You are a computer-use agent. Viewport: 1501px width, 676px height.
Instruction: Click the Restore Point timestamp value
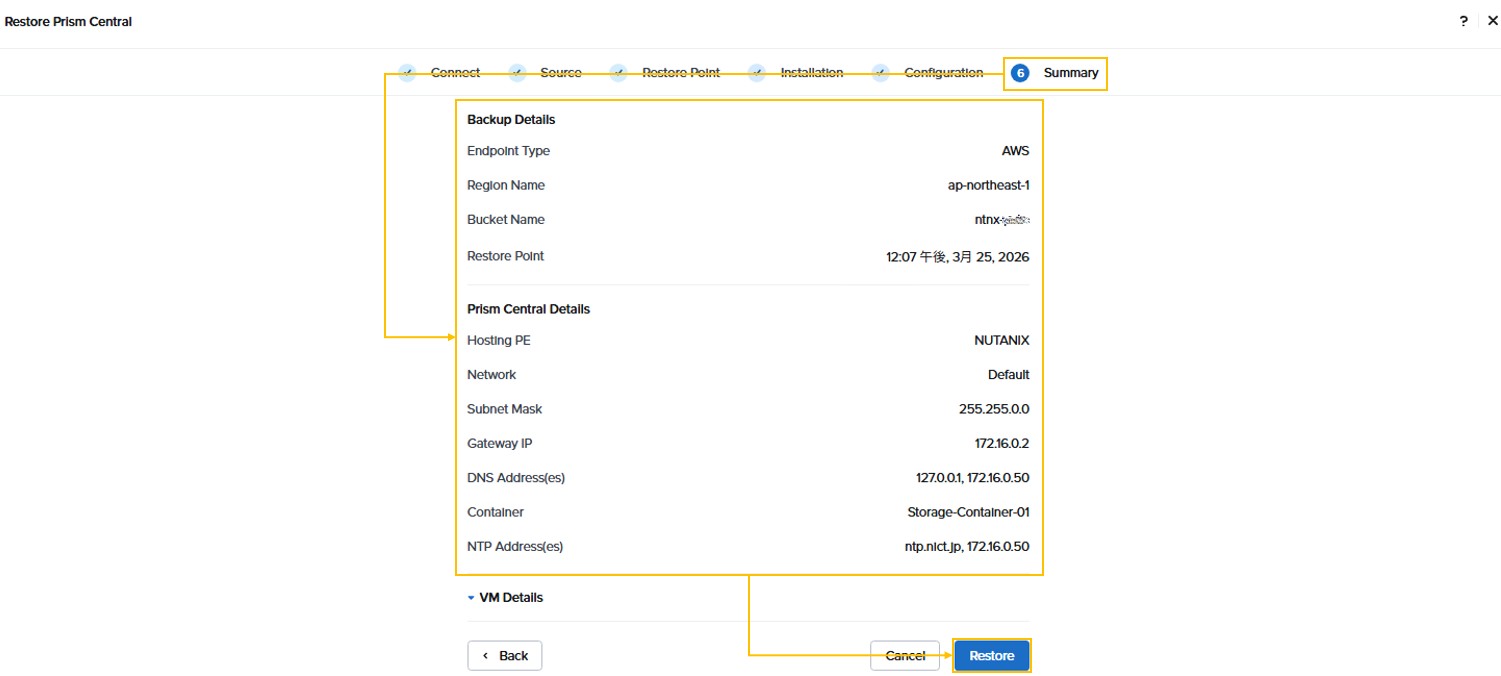click(957, 257)
